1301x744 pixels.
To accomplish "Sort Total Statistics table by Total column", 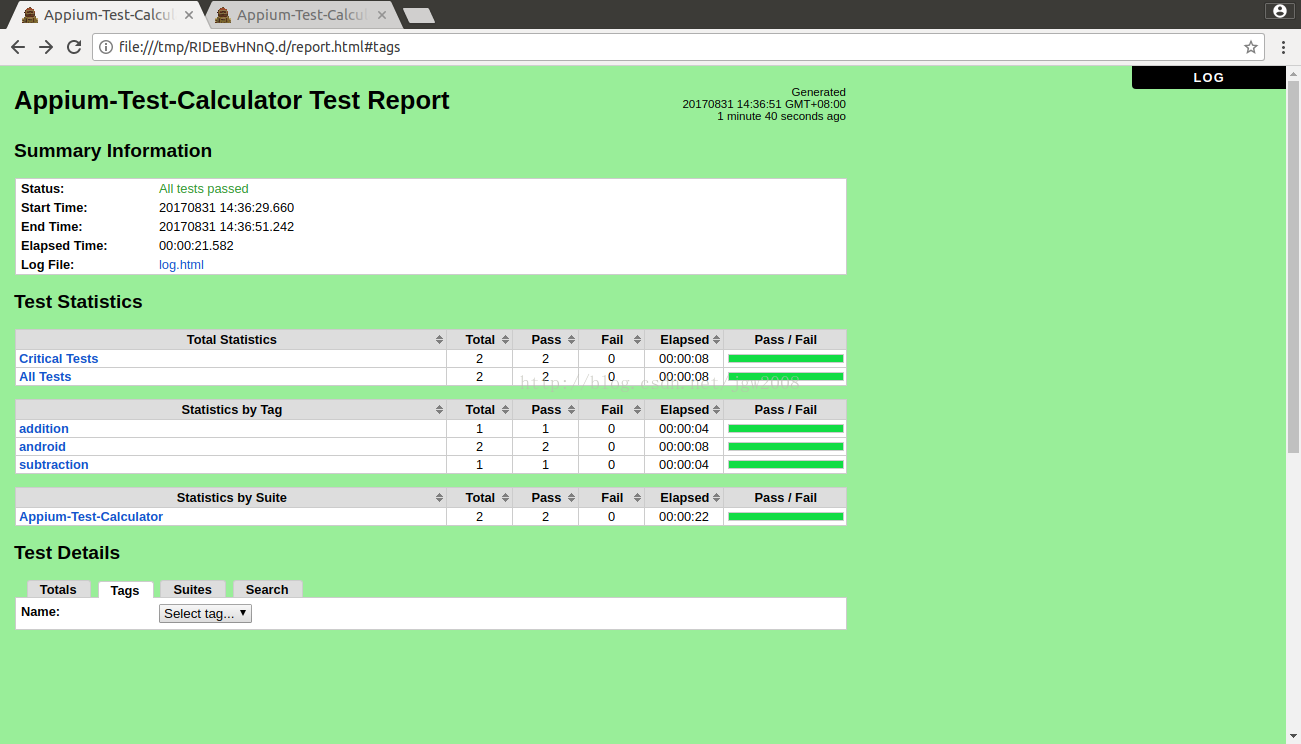I will [480, 340].
